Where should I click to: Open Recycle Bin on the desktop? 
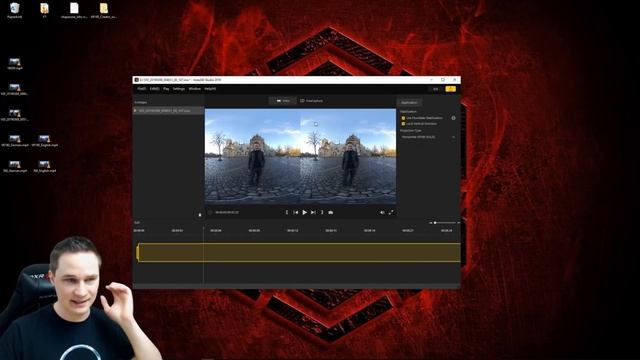[15, 10]
